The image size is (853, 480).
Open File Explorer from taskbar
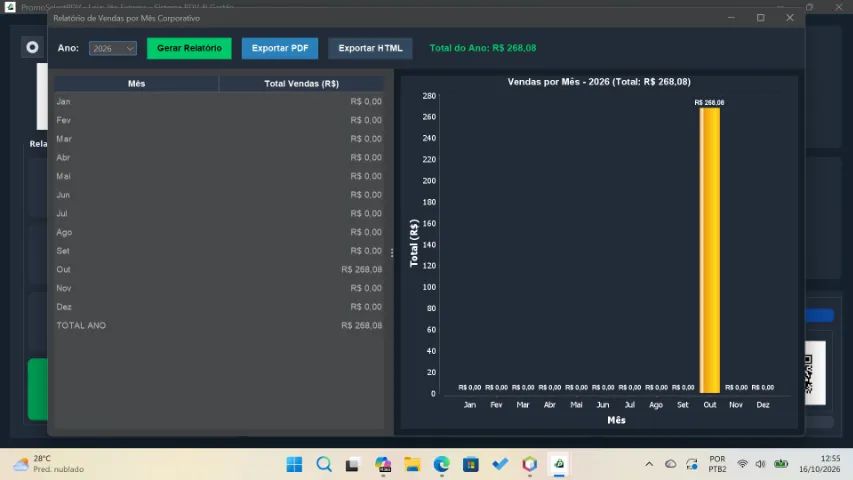(412, 464)
